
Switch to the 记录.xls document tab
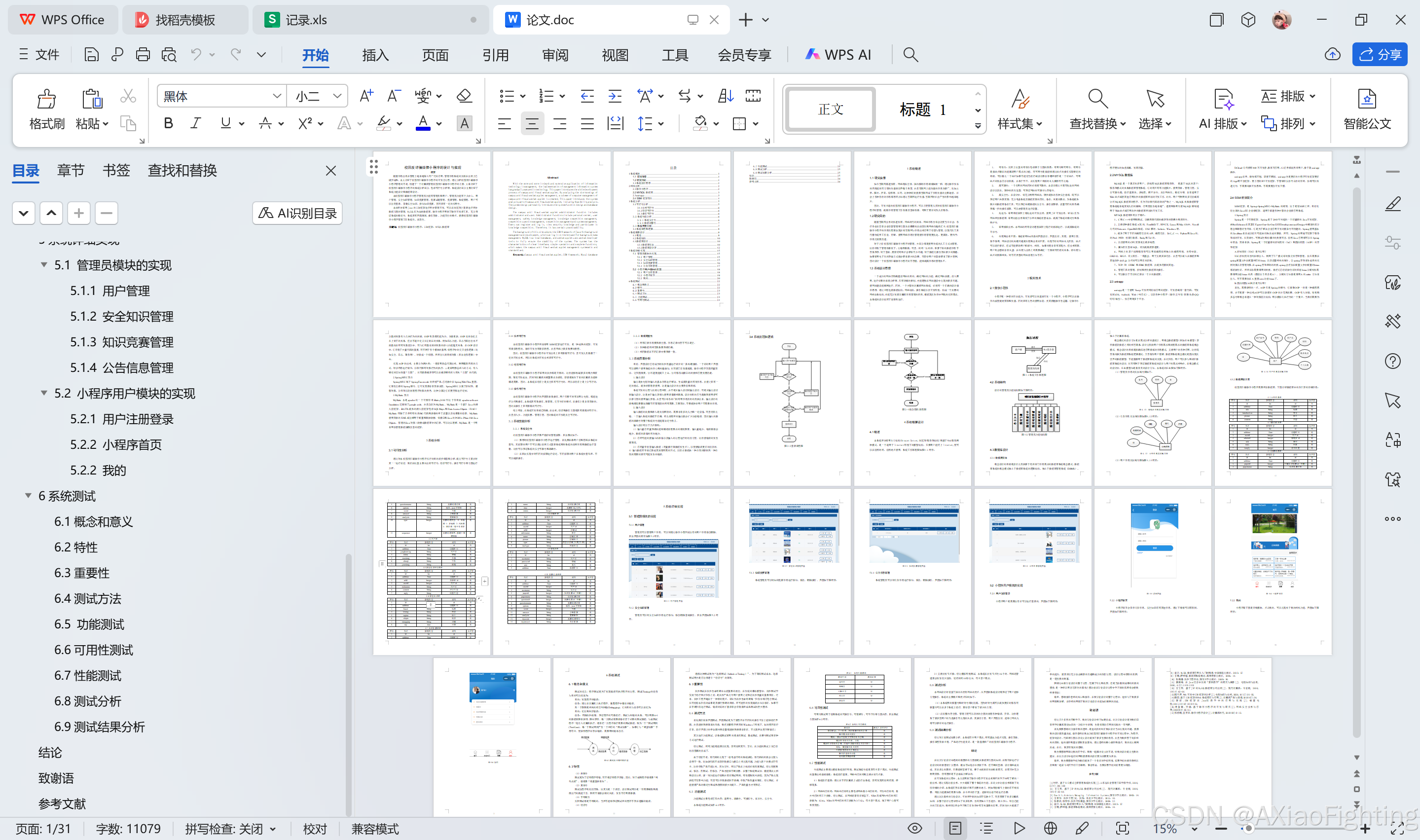pyautogui.click(x=371, y=20)
